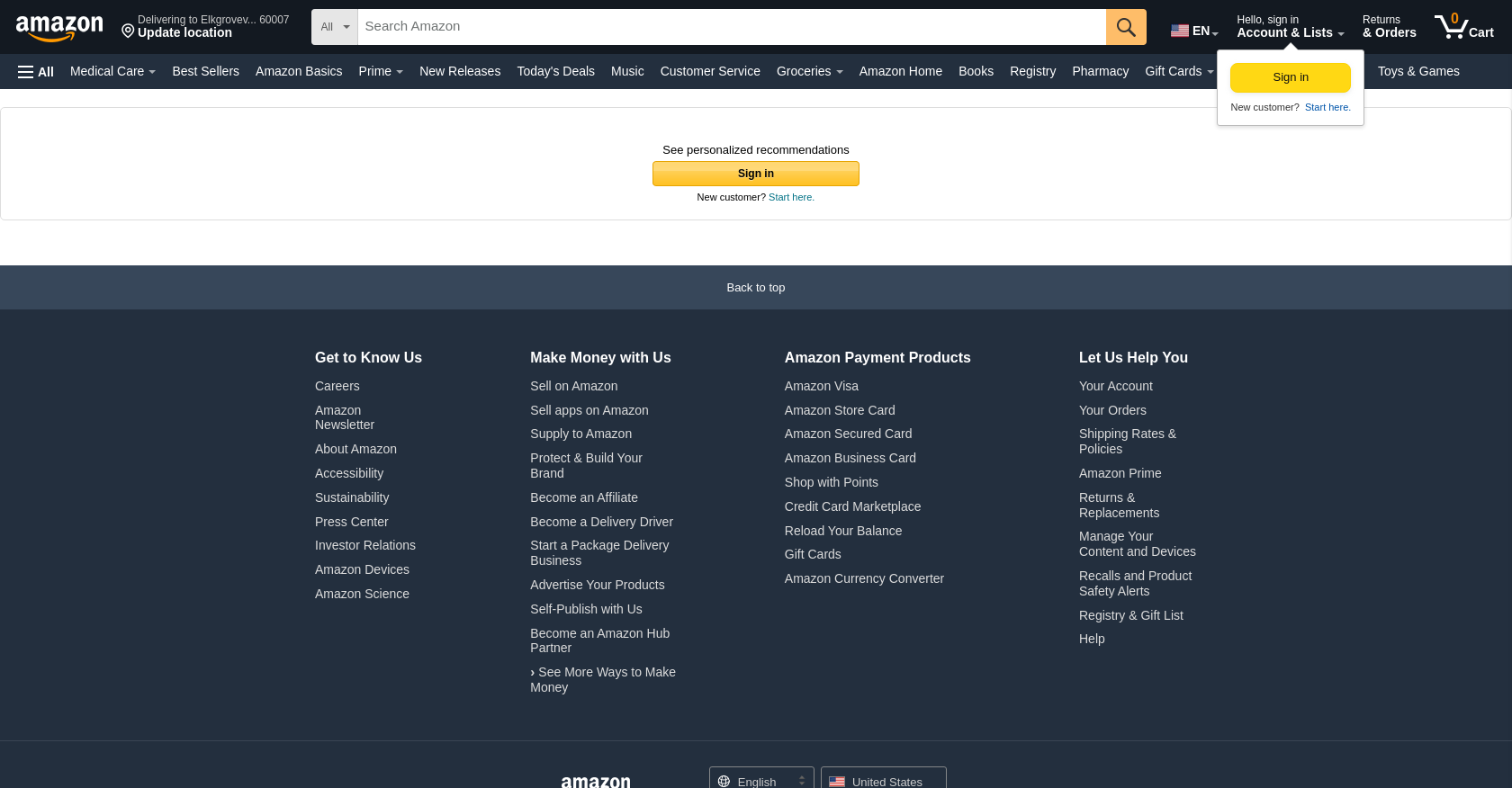This screenshot has width=1512, height=788.
Task: Open Books in nav bar
Action: point(976,71)
